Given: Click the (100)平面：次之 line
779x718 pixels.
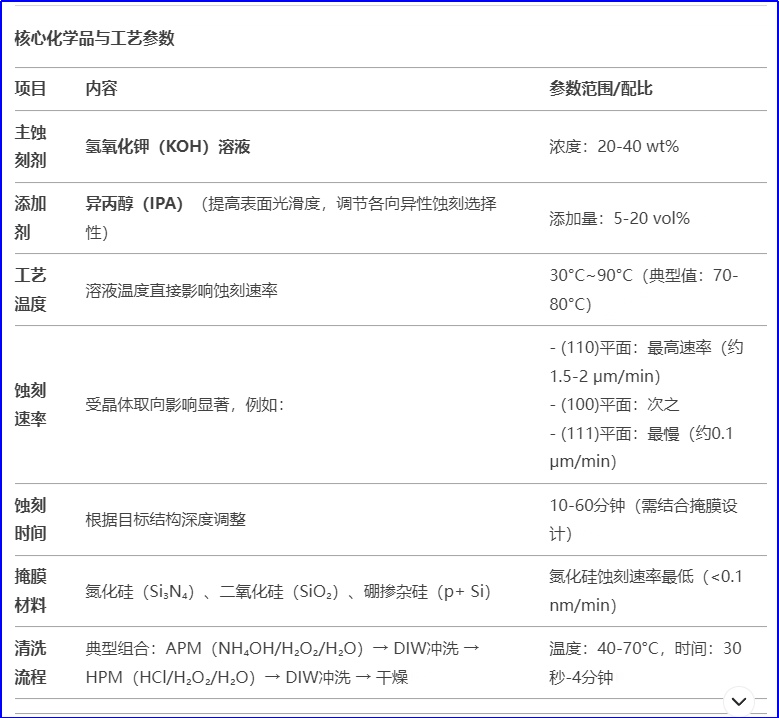Looking at the screenshot, I should tap(614, 404).
